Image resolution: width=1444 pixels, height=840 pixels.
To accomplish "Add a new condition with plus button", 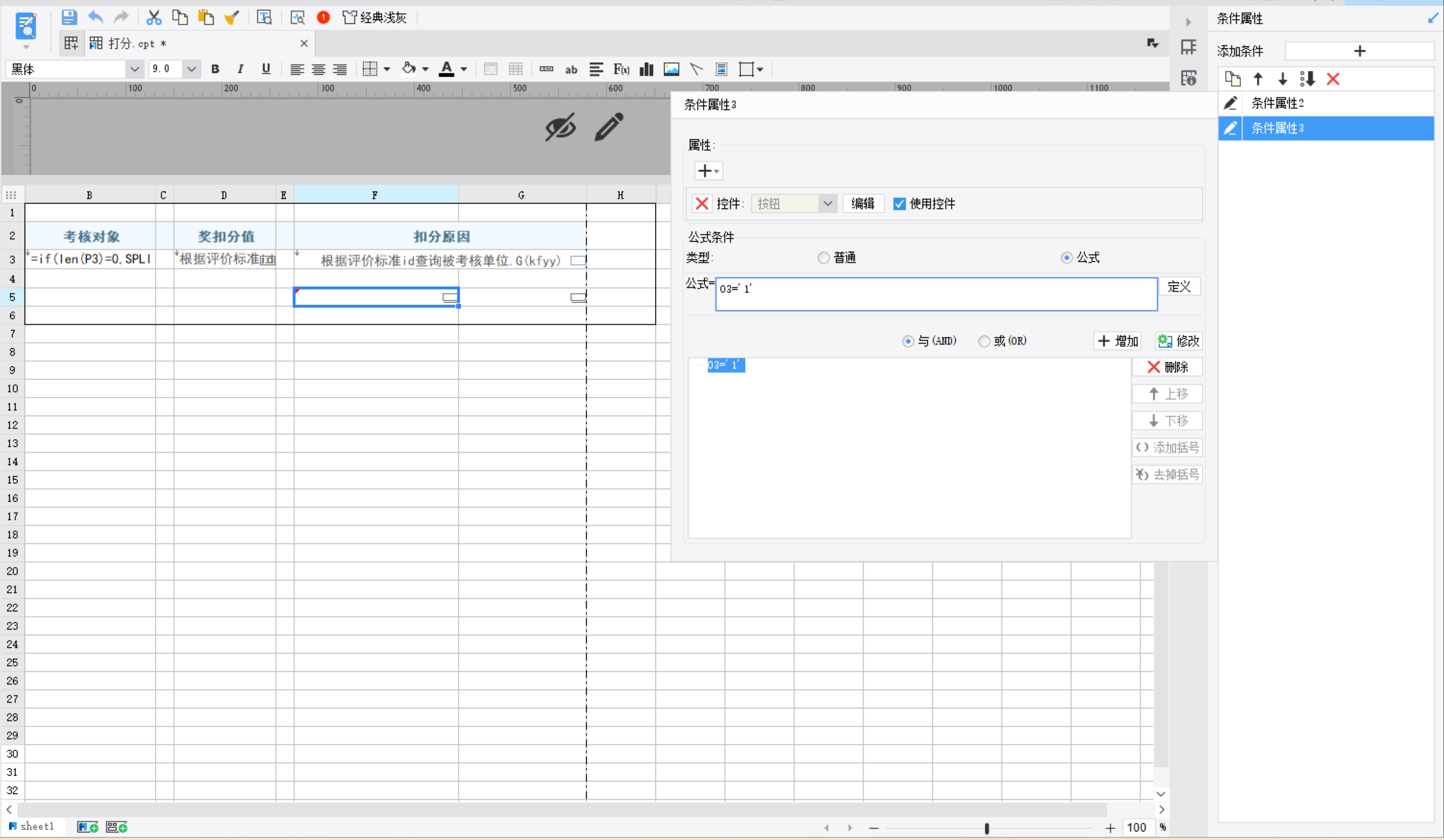I will click(x=1359, y=51).
